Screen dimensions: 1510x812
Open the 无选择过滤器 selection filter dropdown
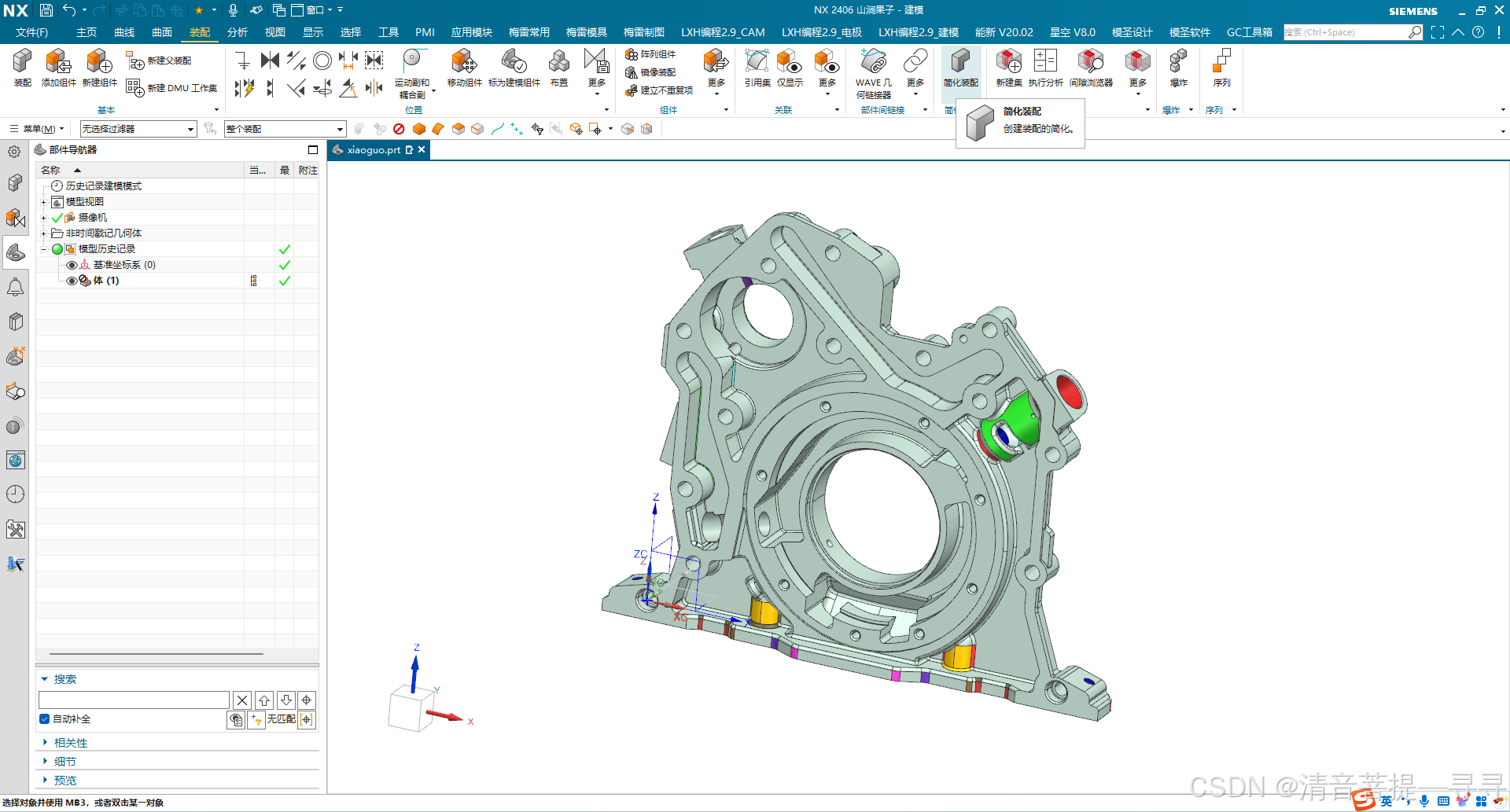coord(138,129)
